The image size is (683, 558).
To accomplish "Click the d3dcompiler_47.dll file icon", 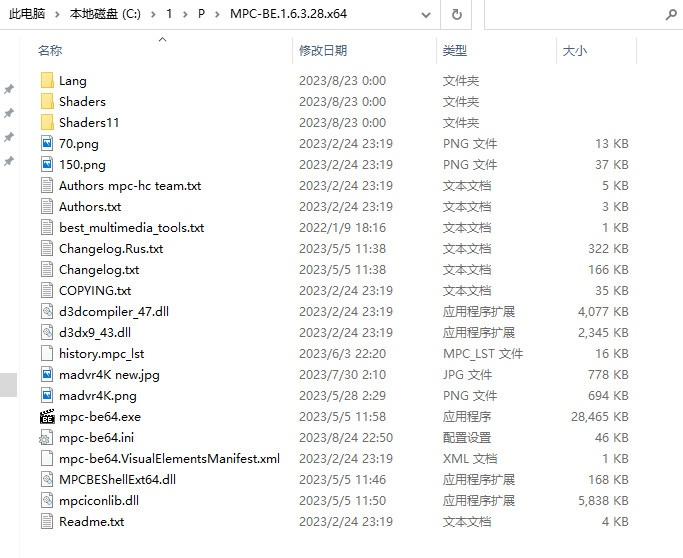I will point(47,311).
